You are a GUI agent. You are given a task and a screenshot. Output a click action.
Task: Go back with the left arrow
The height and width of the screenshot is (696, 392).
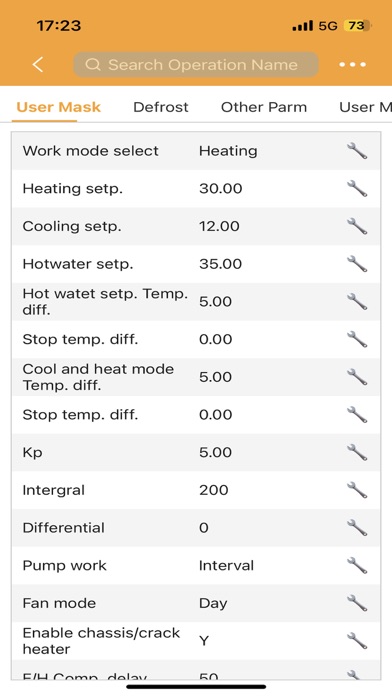tap(38, 65)
